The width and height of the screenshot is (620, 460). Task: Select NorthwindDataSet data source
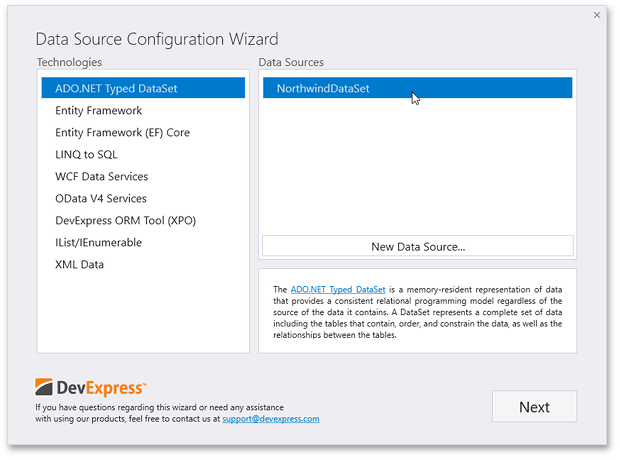[x=418, y=88]
